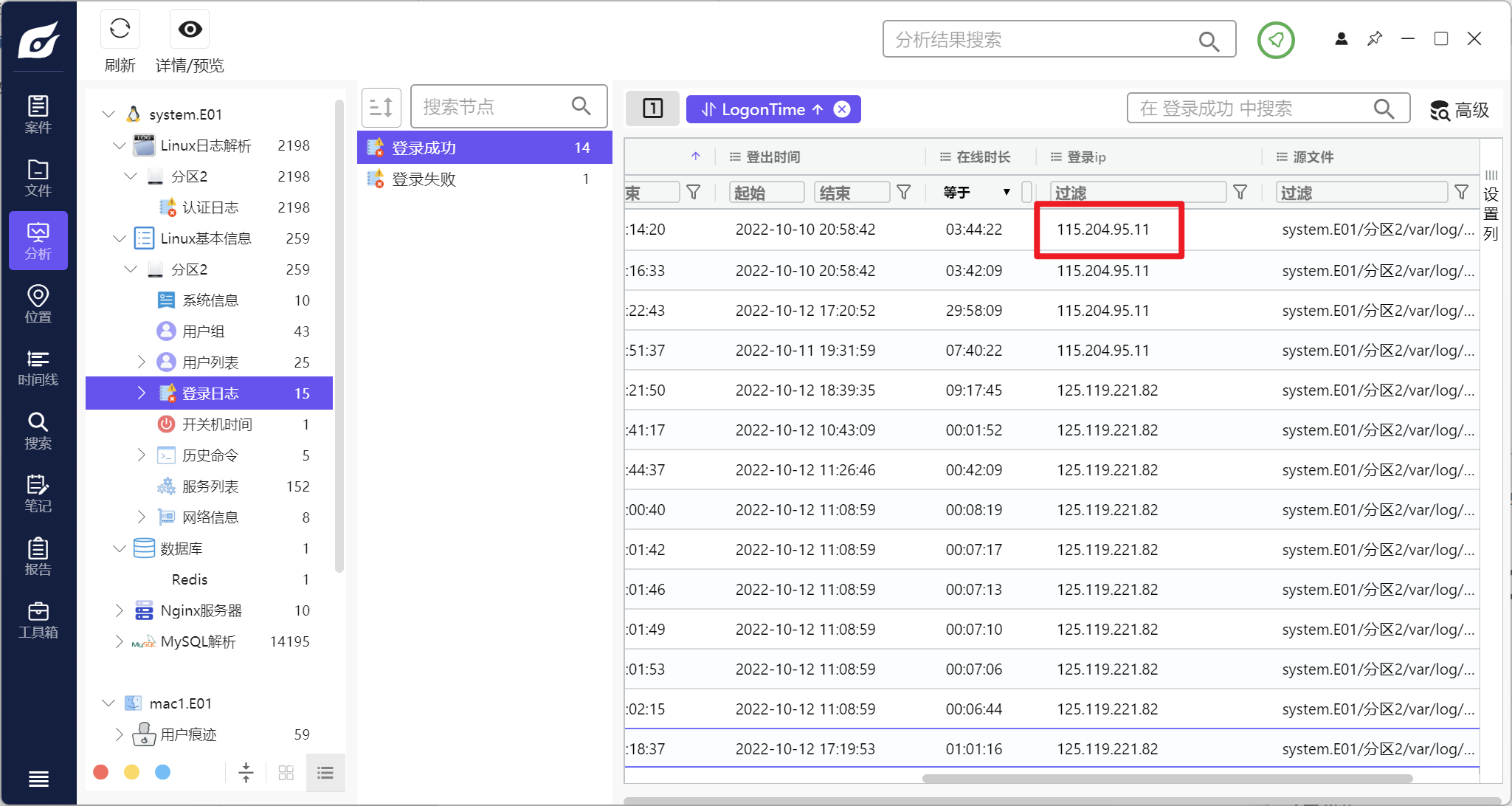
Task: Expand the Nginx服务器 node
Action: (x=120, y=610)
